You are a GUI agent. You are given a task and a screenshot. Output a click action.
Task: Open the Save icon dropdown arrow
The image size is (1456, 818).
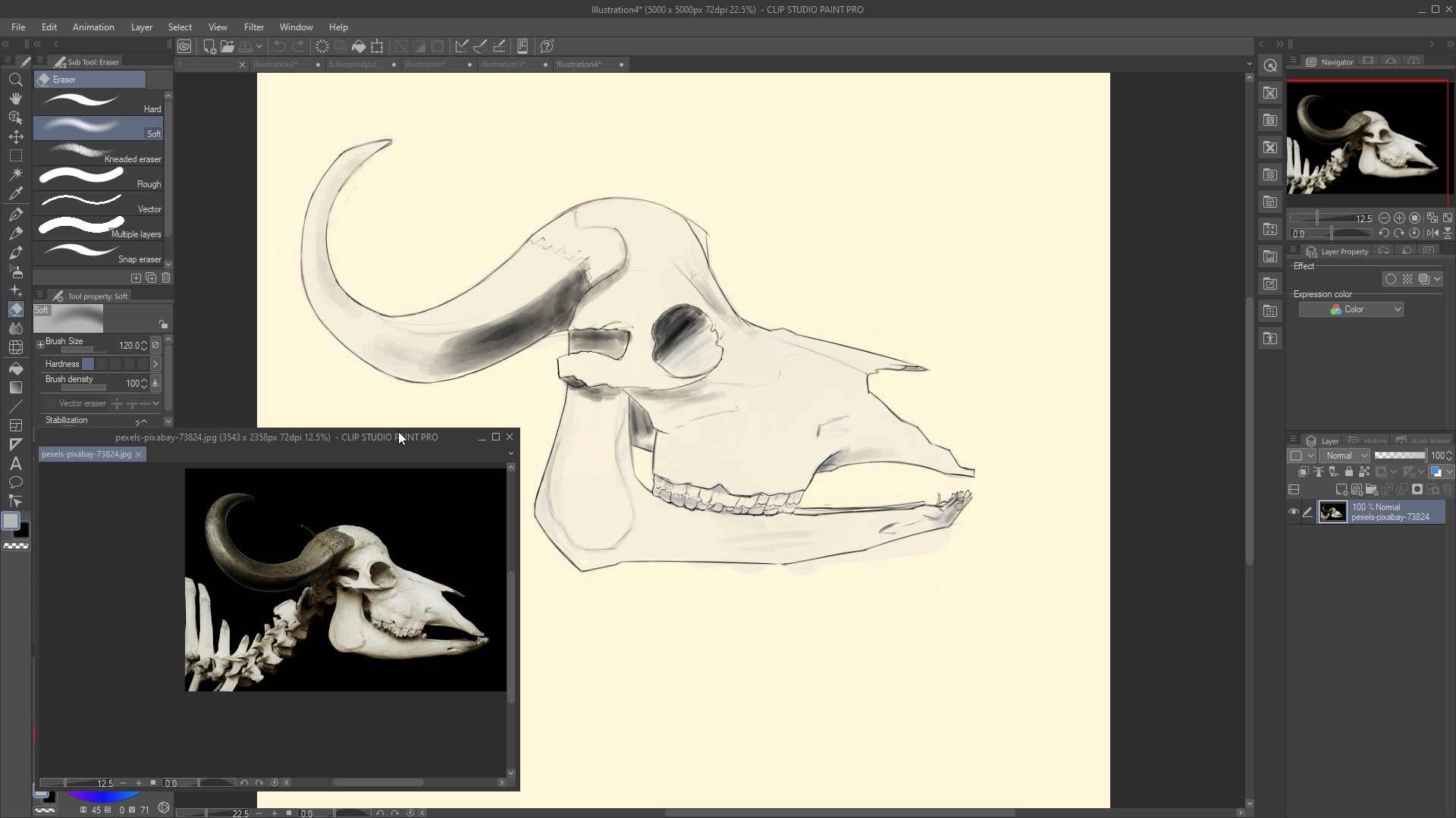[x=259, y=46]
